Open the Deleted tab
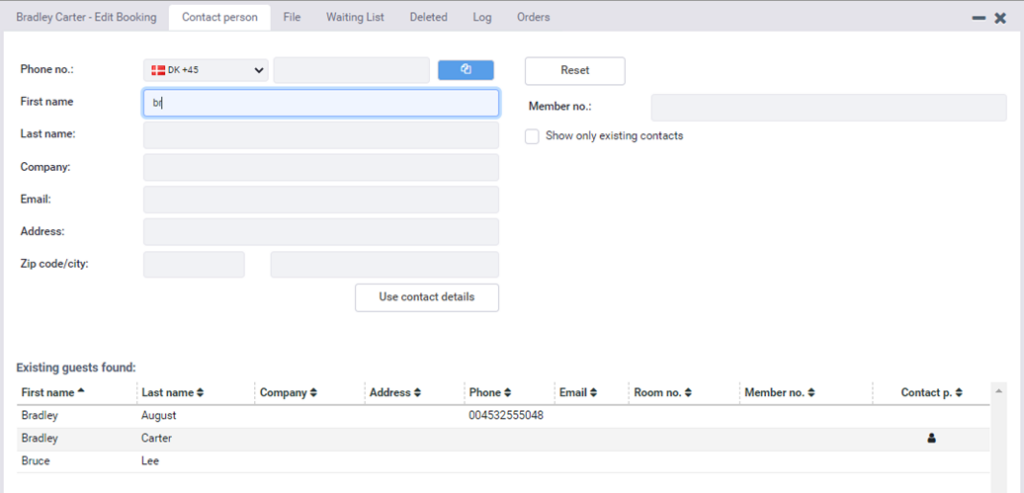The image size is (1024, 493). (x=428, y=18)
